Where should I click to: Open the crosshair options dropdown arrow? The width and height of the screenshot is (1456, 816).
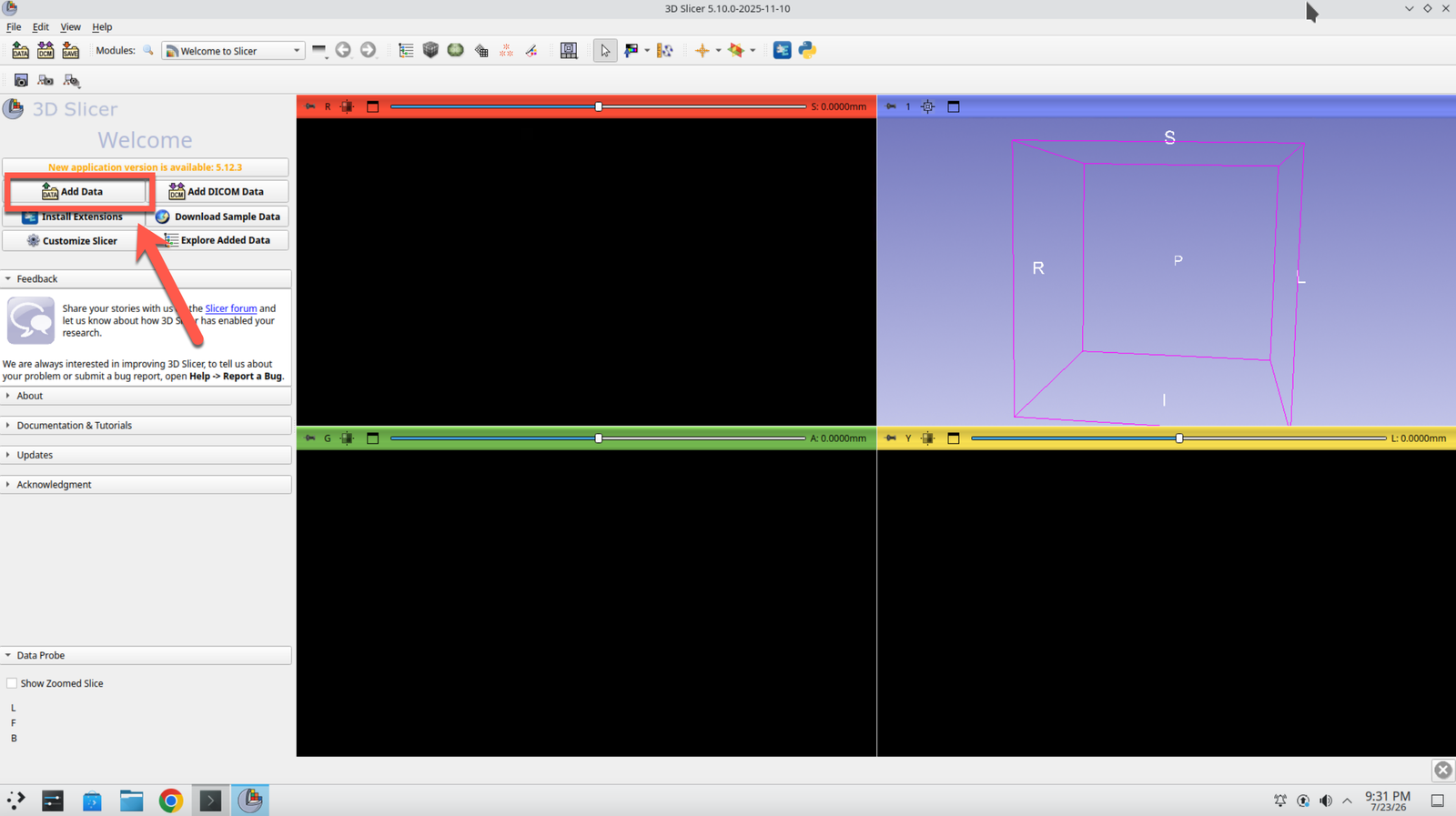(718, 51)
